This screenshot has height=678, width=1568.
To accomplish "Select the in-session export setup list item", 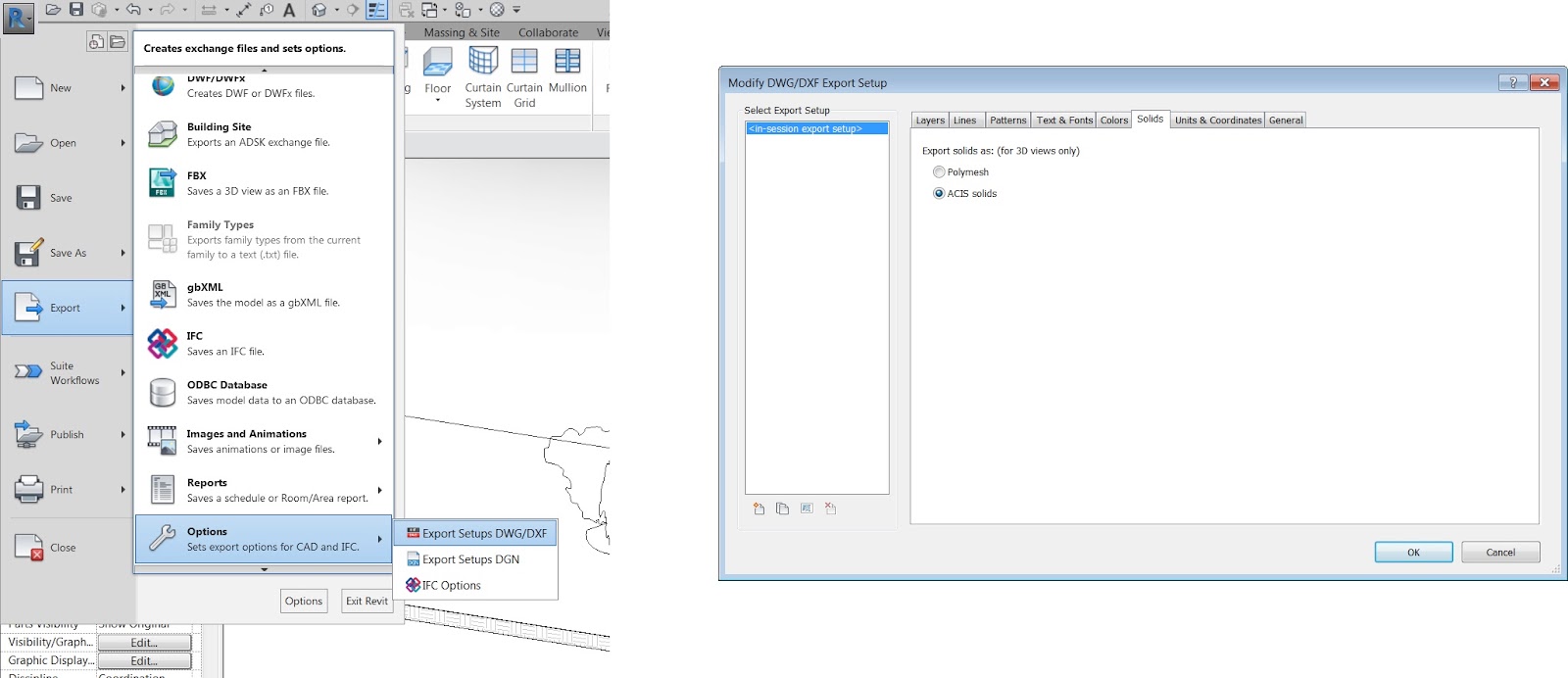I will point(817,128).
